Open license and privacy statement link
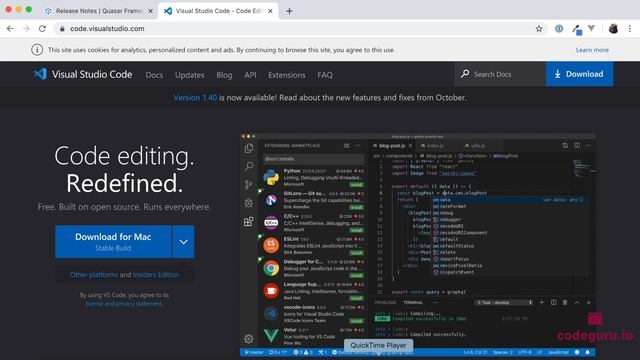The width and height of the screenshot is (640, 360). click(124, 304)
